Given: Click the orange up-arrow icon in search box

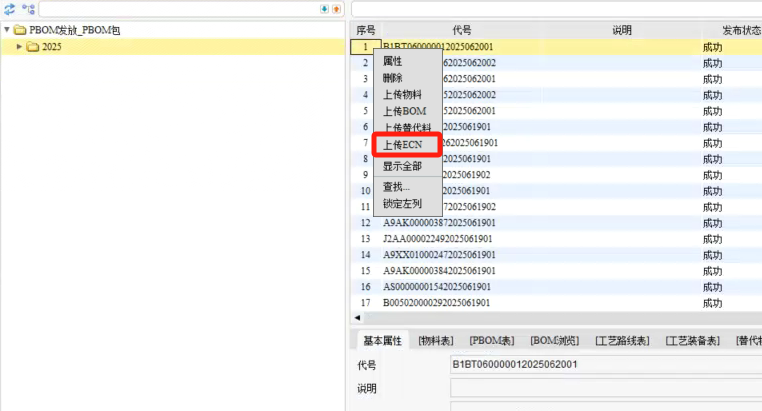Looking at the screenshot, I should pyautogui.click(x=336, y=9).
